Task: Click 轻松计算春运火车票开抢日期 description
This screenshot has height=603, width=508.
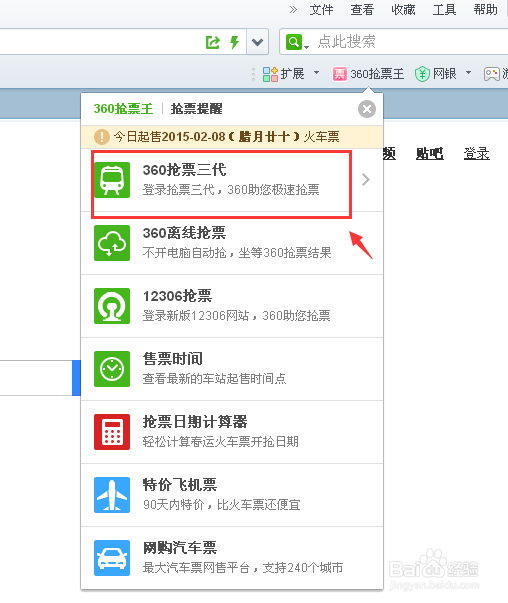Action: [221, 442]
